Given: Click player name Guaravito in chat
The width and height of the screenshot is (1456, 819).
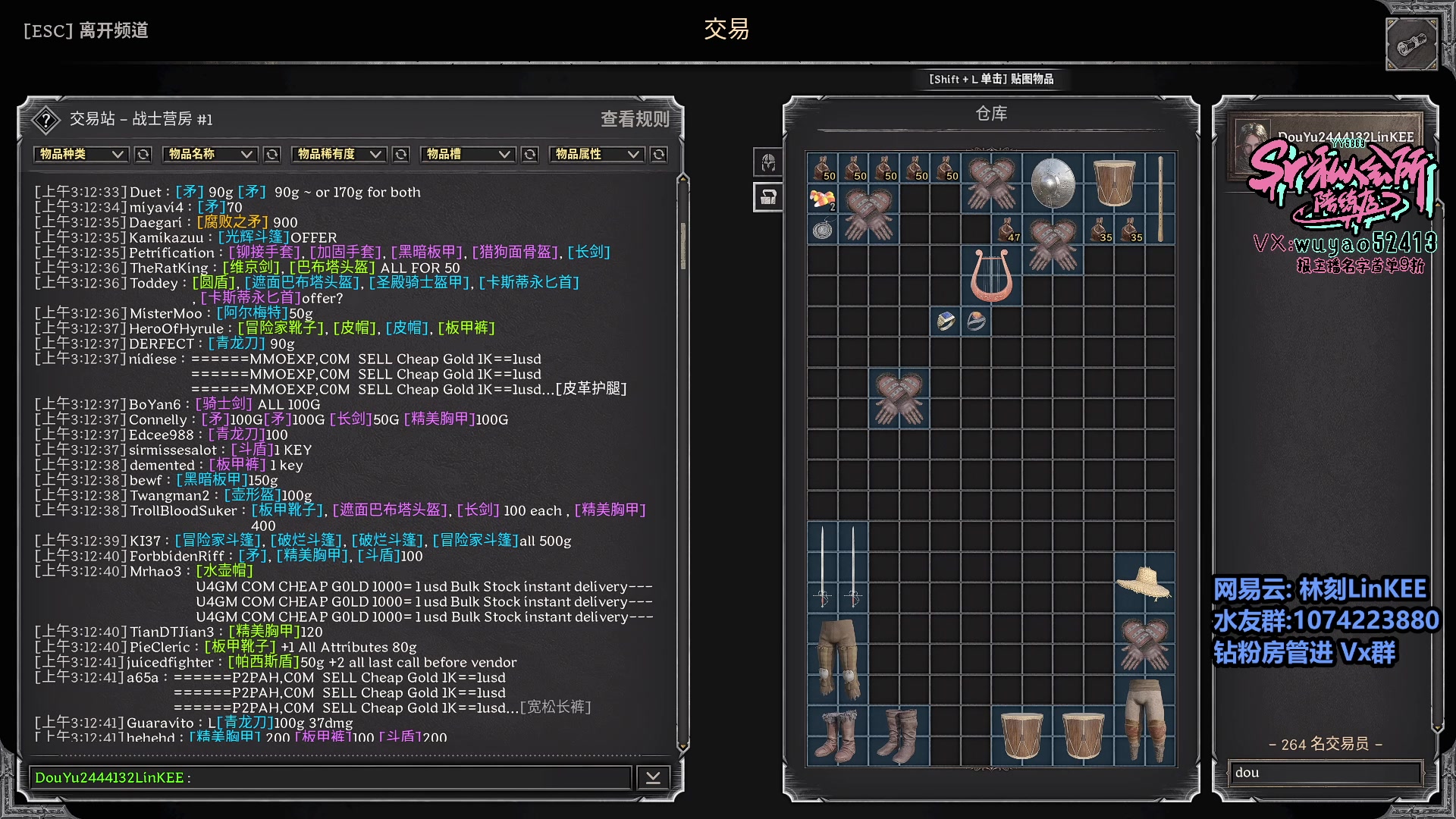Looking at the screenshot, I should (160, 723).
